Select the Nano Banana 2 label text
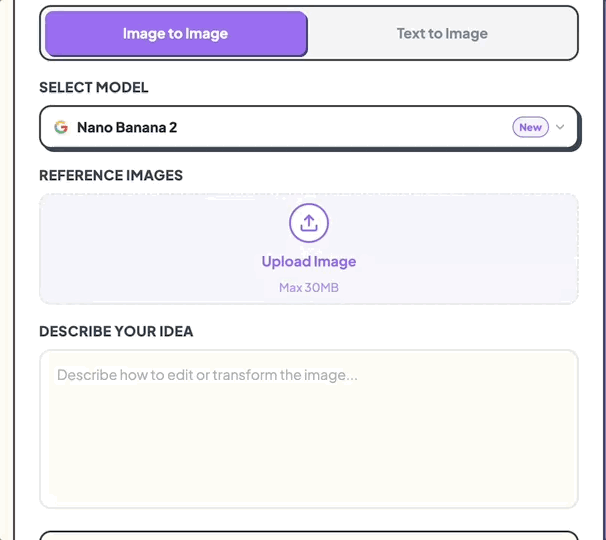 coord(127,128)
